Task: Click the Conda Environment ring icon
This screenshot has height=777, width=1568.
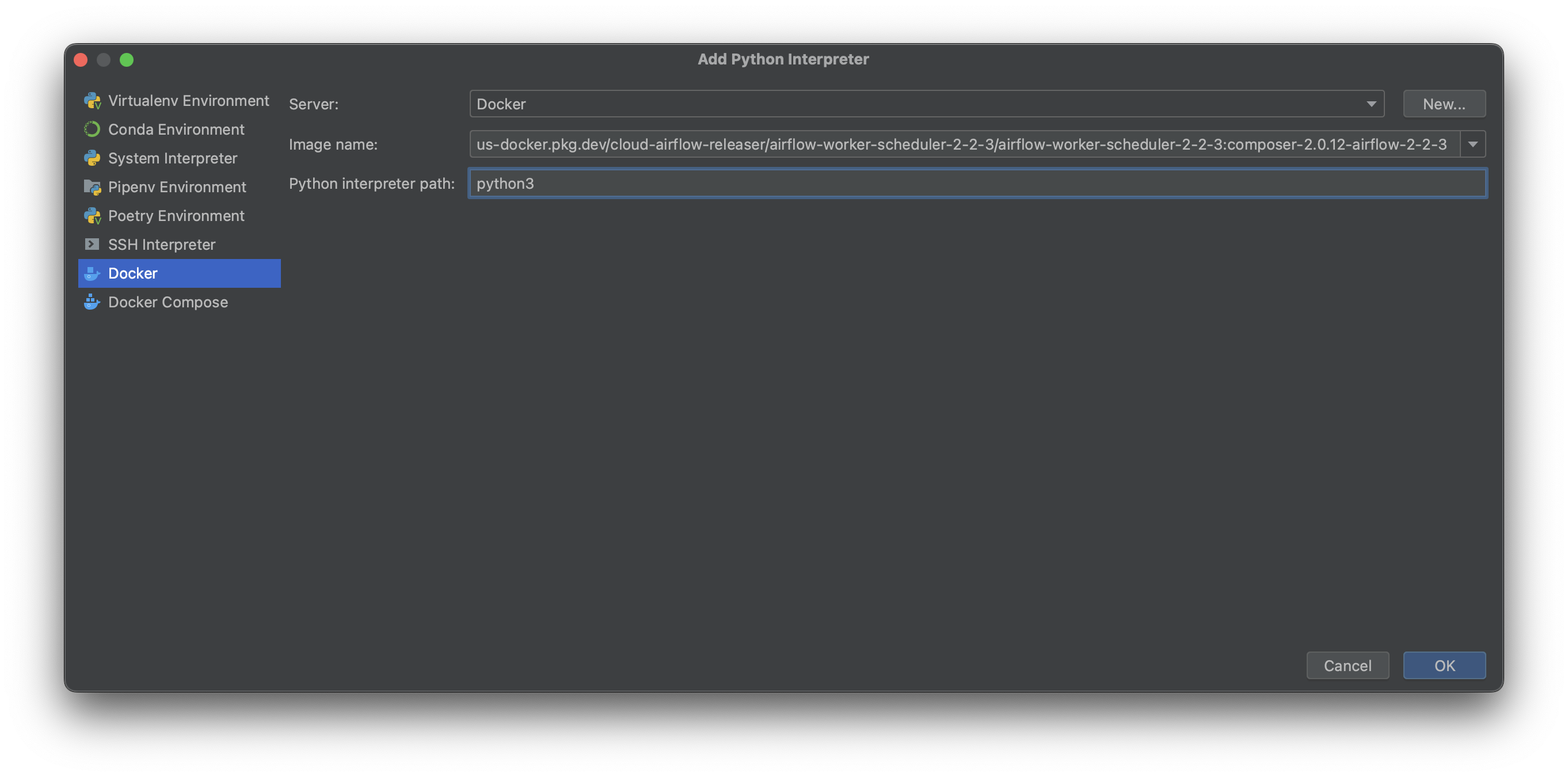Action: pyautogui.click(x=92, y=129)
